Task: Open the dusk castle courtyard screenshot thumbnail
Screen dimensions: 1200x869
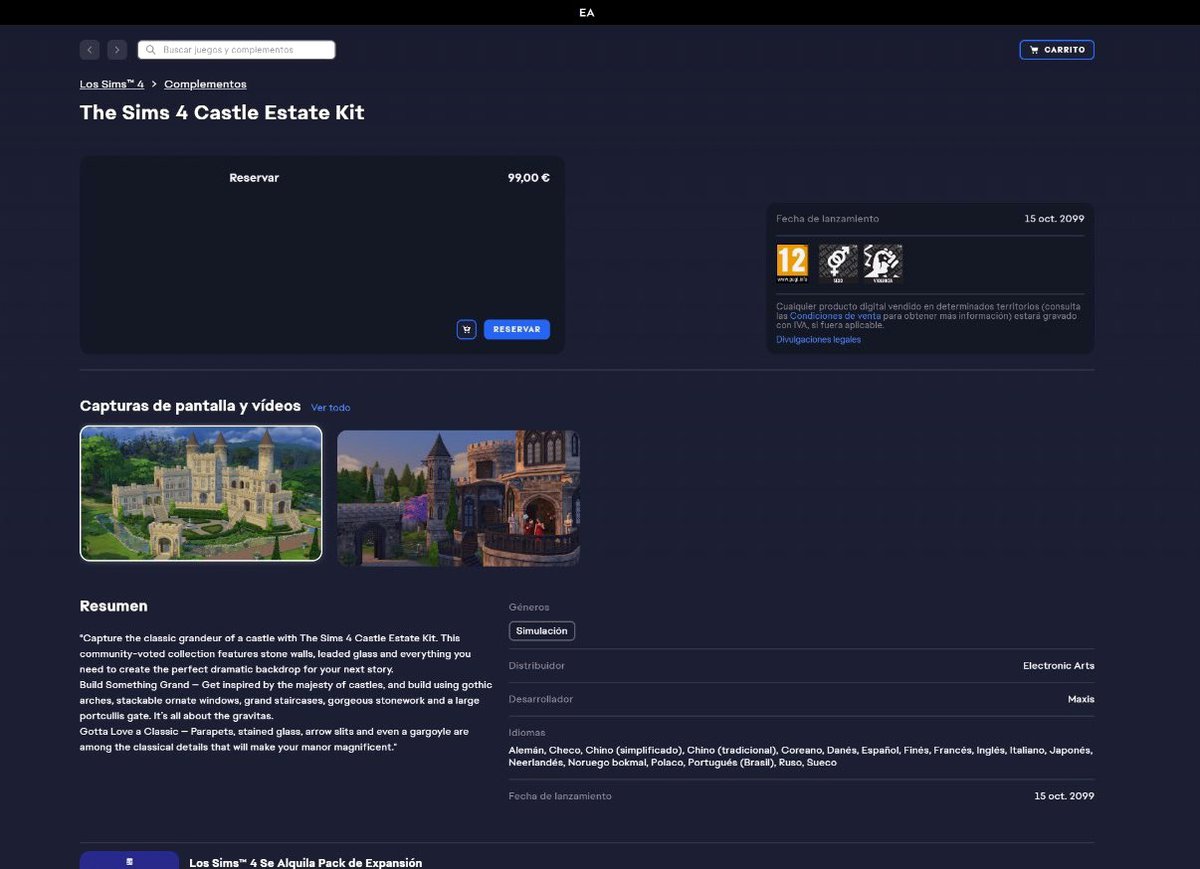Action: click(x=458, y=498)
